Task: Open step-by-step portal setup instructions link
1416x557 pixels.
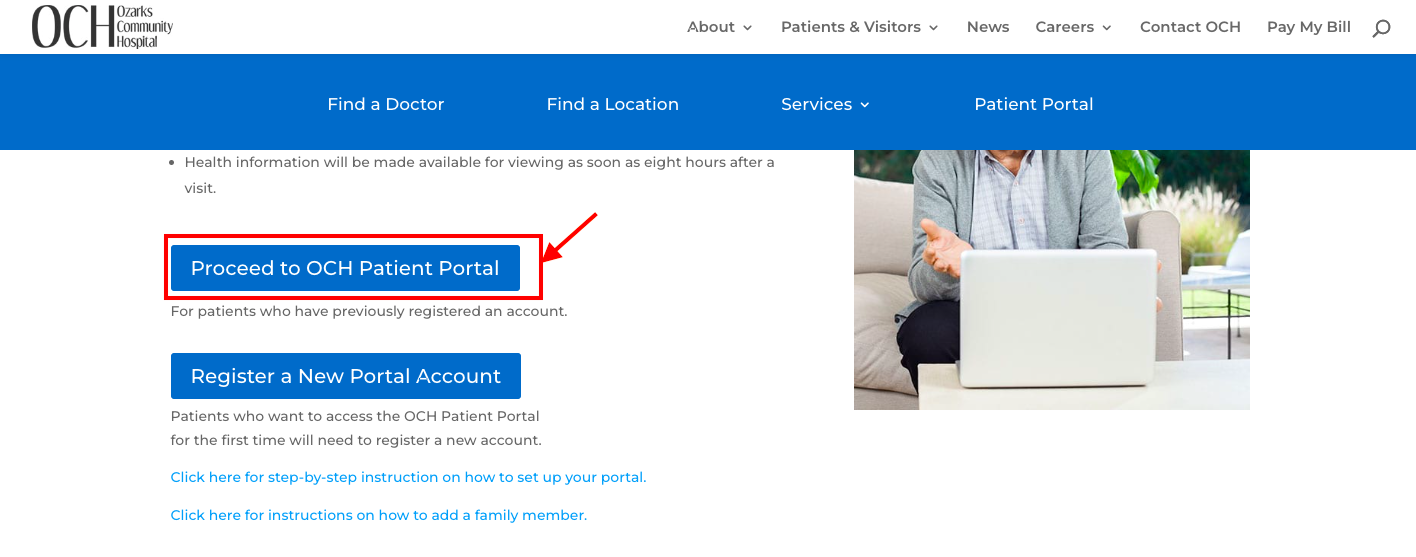Action: point(408,477)
